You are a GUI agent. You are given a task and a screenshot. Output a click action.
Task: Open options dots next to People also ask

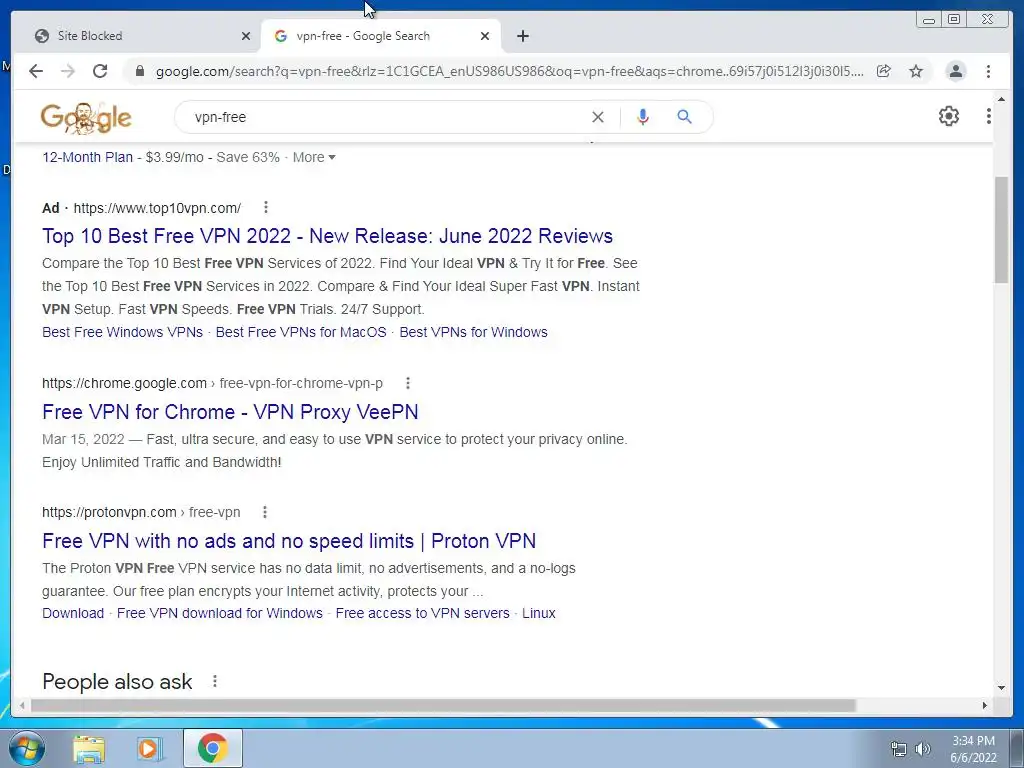click(214, 681)
